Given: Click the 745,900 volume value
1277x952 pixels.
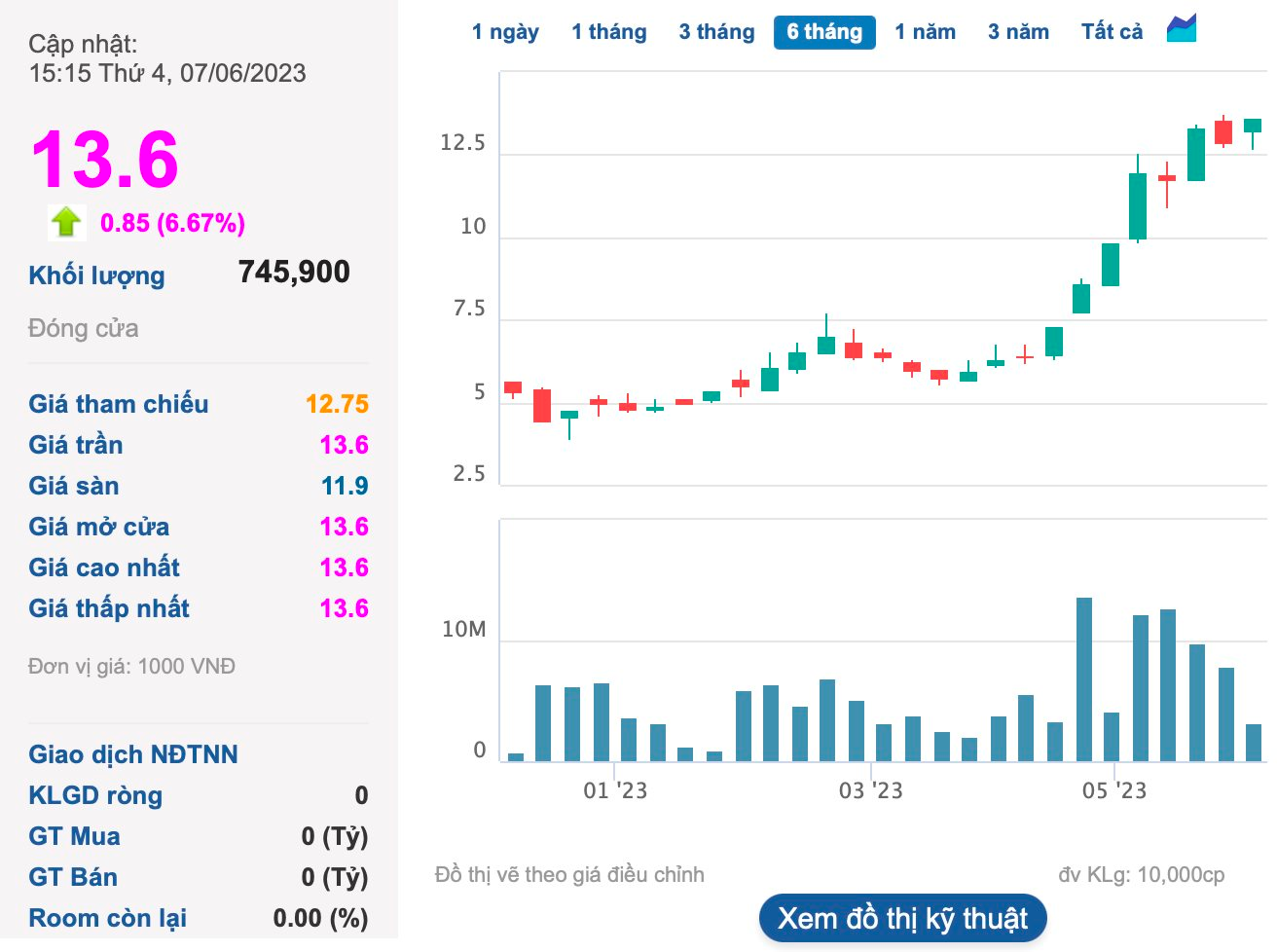Looking at the screenshot, I should [x=294, y=272].
